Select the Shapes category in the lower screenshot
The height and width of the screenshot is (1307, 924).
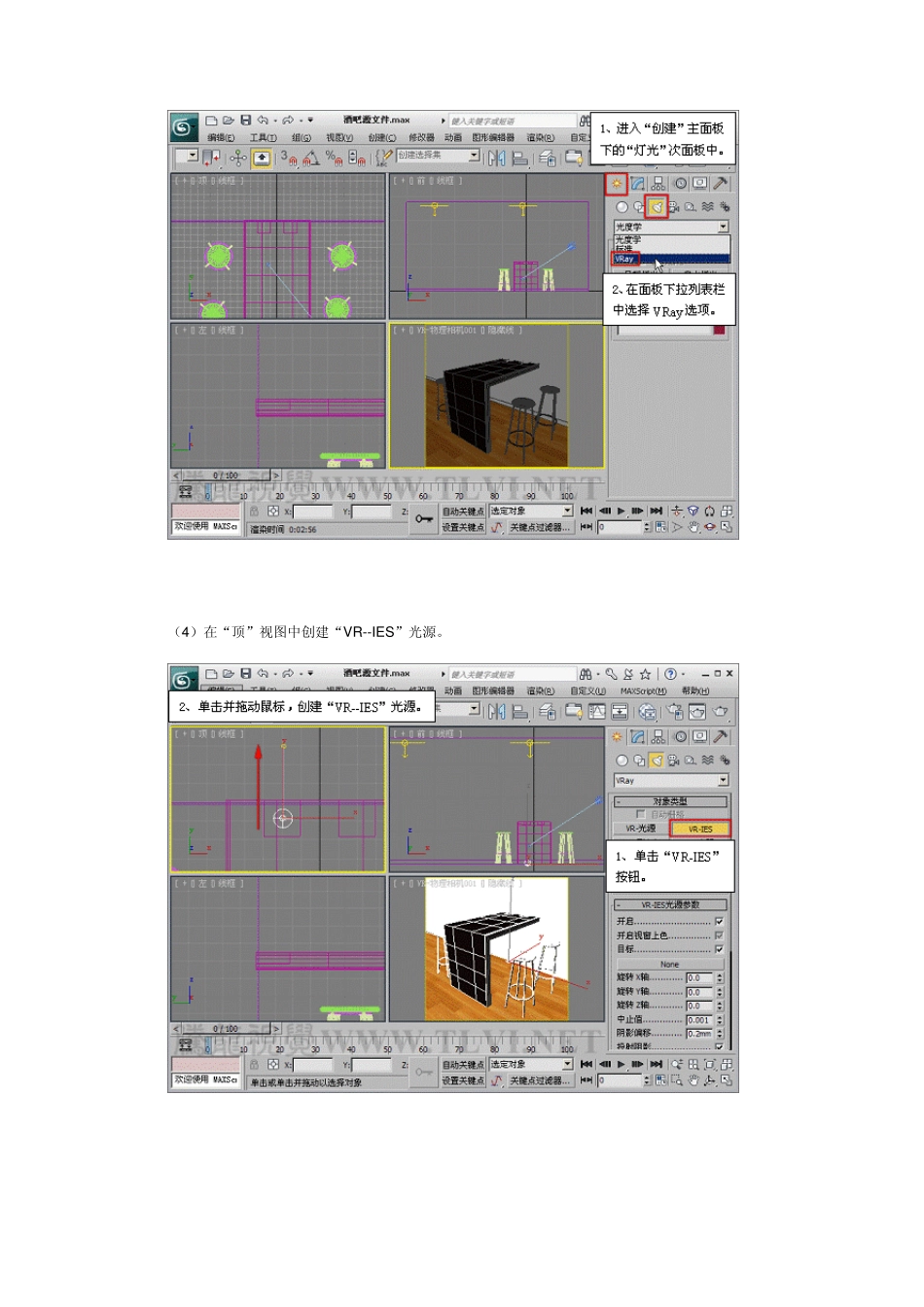click(x=639, y=760)
